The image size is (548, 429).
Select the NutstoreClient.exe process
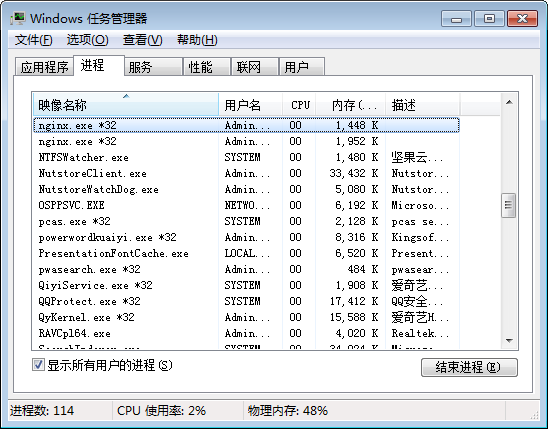246,173
